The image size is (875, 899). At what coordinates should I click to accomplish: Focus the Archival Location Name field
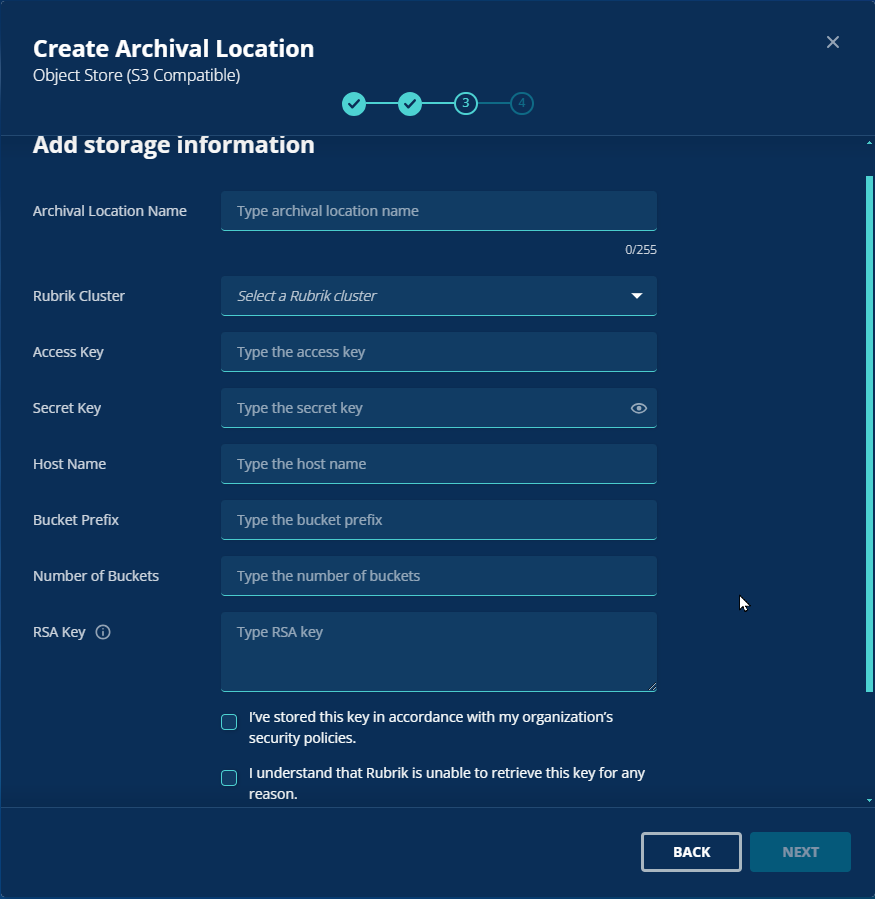tap(439, 211)
